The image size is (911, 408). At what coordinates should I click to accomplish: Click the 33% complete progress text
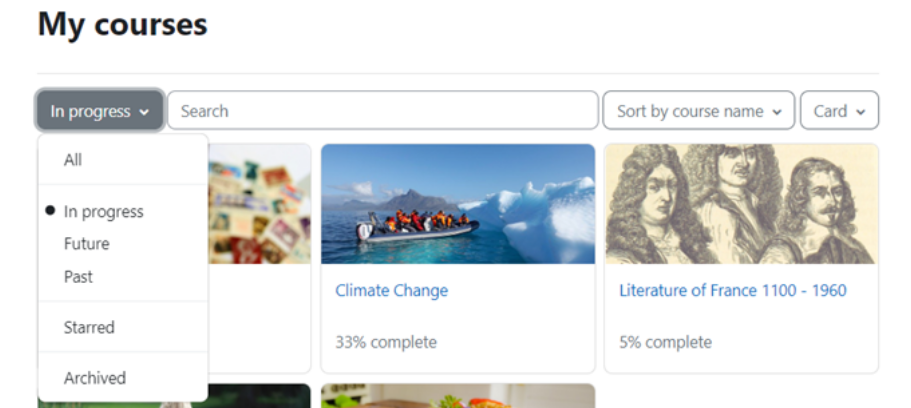point(386,342)
